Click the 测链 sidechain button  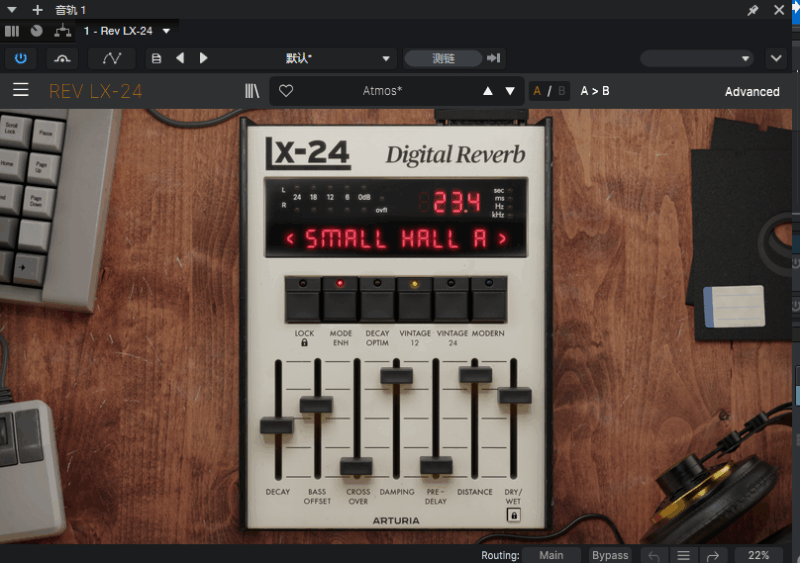coord(443,58)
